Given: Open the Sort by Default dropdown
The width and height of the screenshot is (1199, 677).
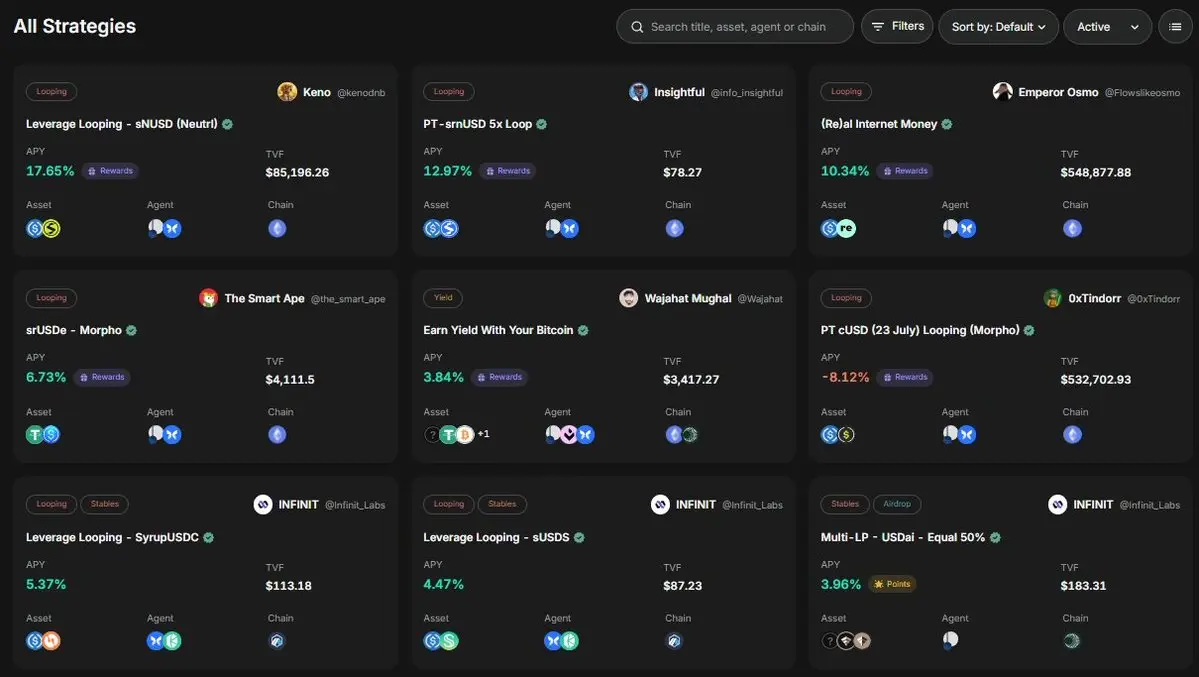Looking at the screenshot, I should click(998, 27).
